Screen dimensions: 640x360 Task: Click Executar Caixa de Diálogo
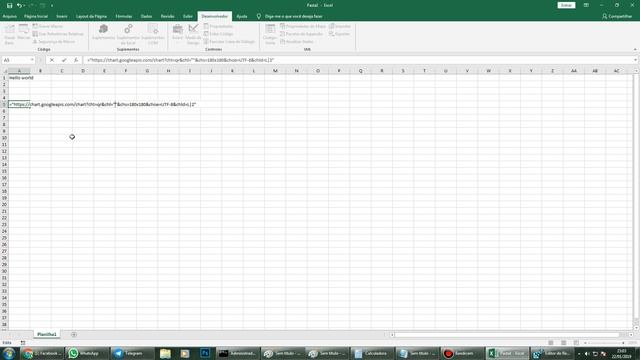point(229,42)
